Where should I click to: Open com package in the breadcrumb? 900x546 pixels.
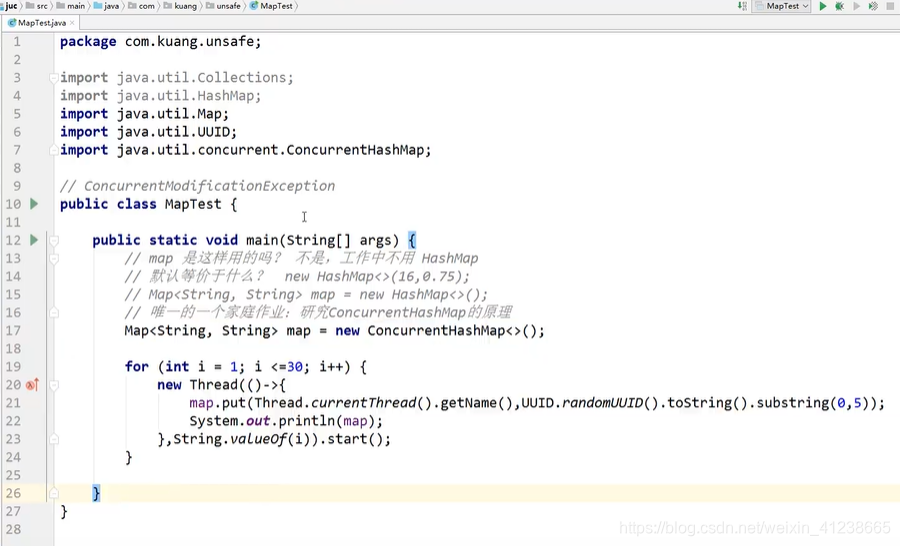click(146, 6)
